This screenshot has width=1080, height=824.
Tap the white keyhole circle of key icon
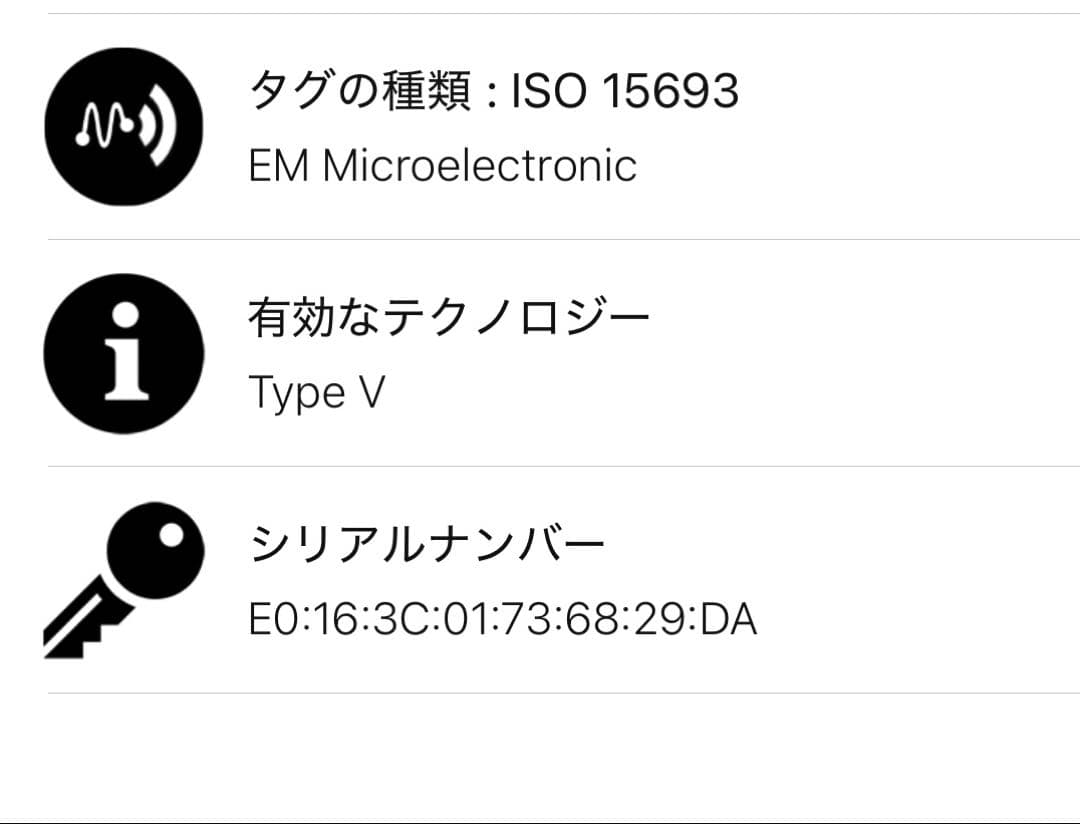(172, 534)
